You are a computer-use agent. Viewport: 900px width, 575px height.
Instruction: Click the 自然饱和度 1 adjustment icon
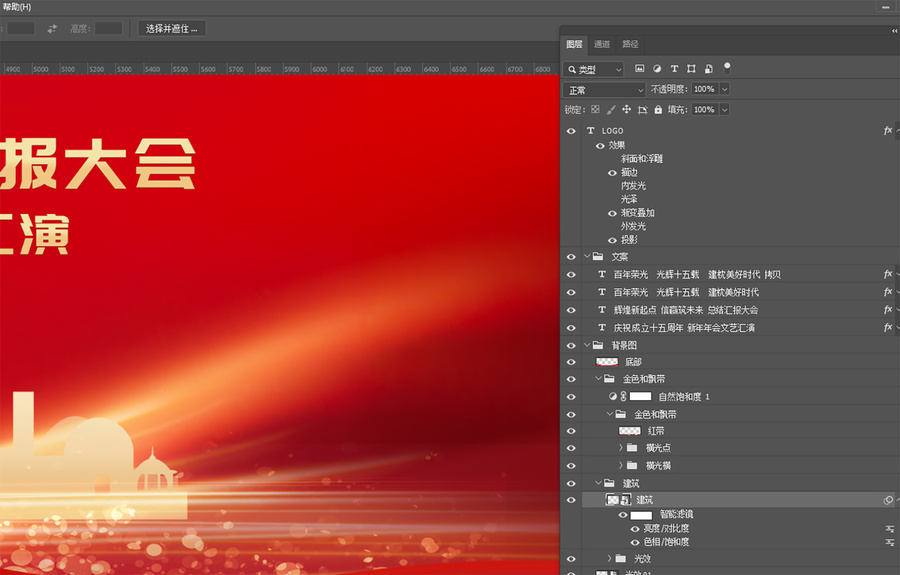(x=612, y=396)
